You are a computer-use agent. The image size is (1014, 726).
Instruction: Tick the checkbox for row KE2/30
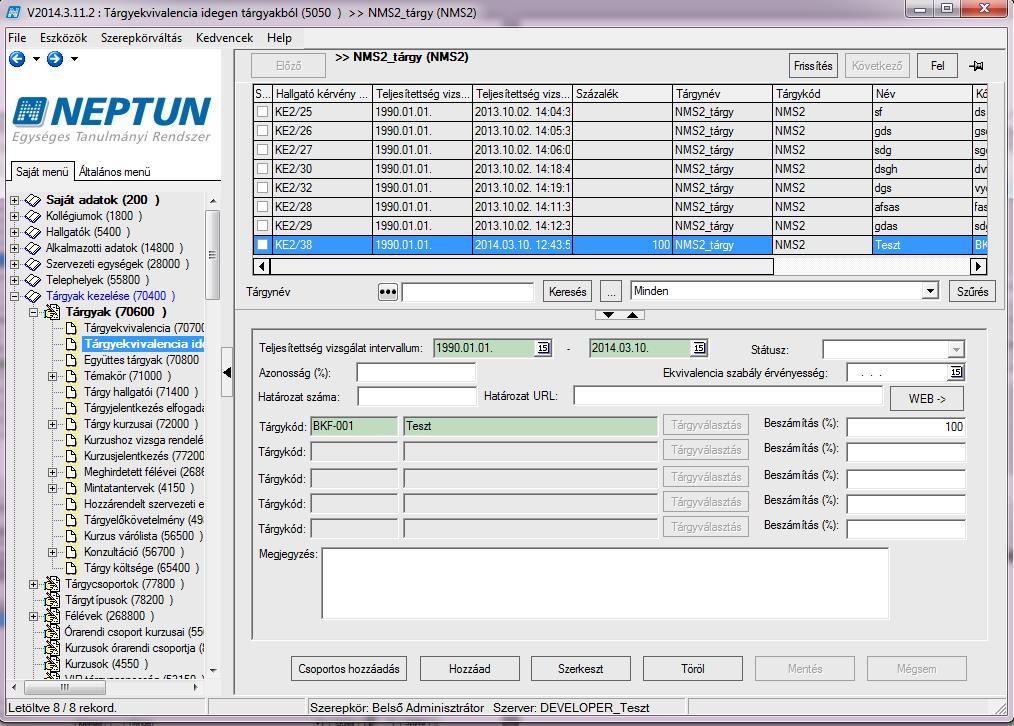262,169
